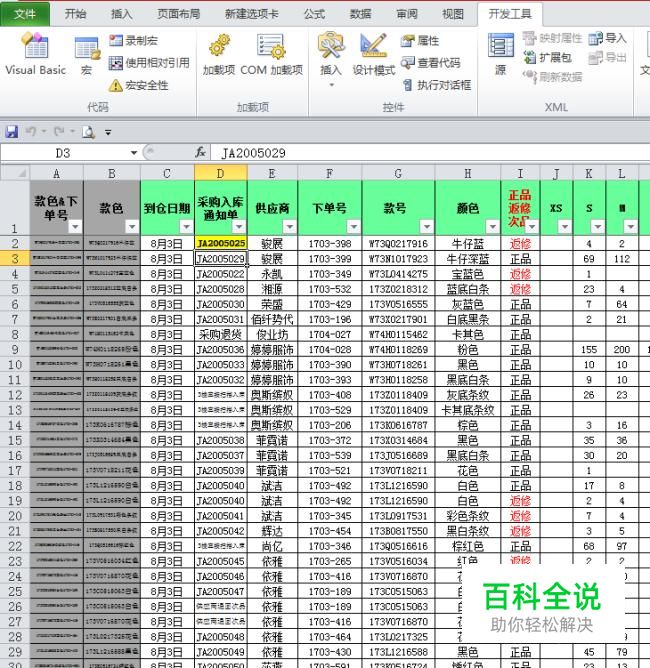Open control 属性 properties
The image size is (650, 668).
tap(420, 40)
